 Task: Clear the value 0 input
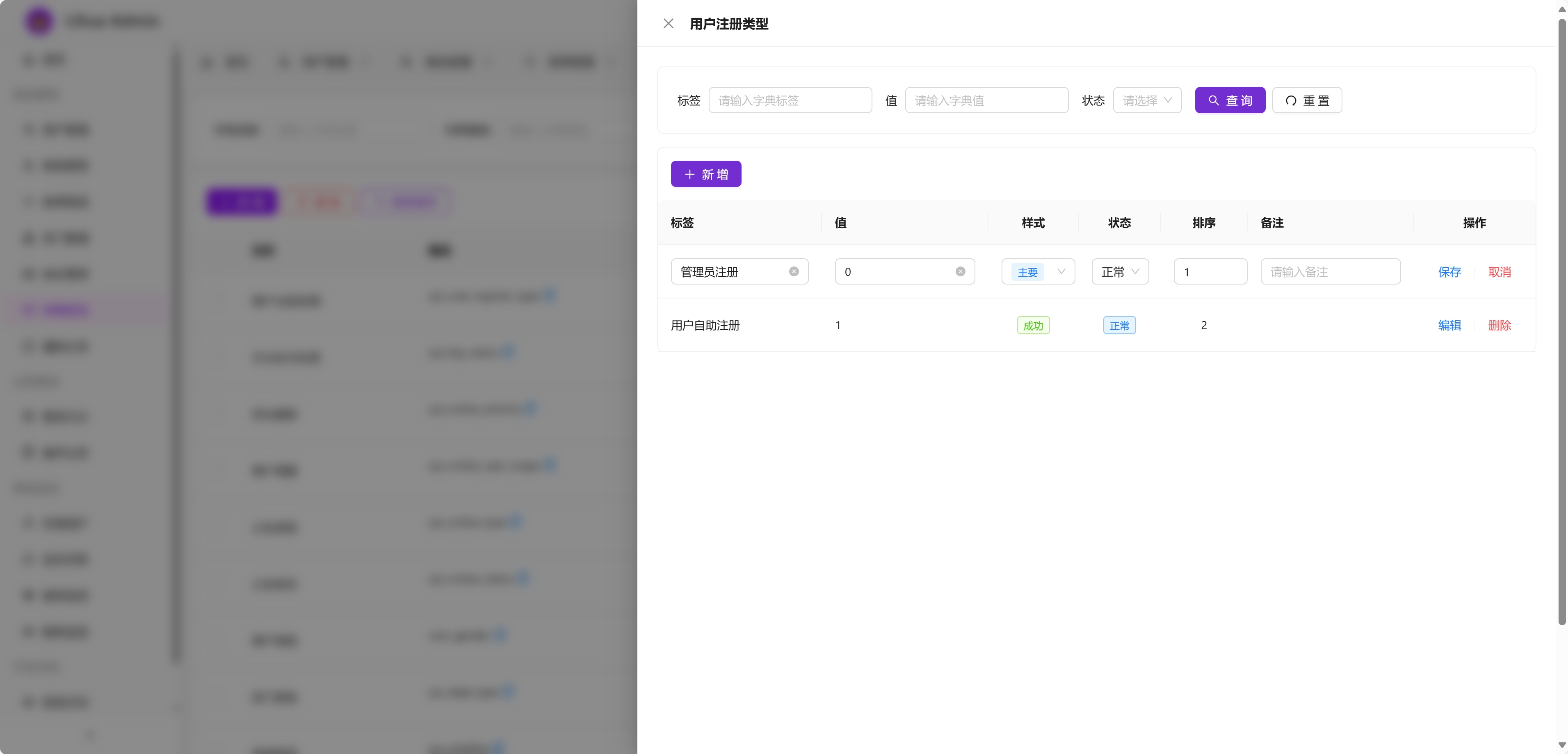point(960,271)
